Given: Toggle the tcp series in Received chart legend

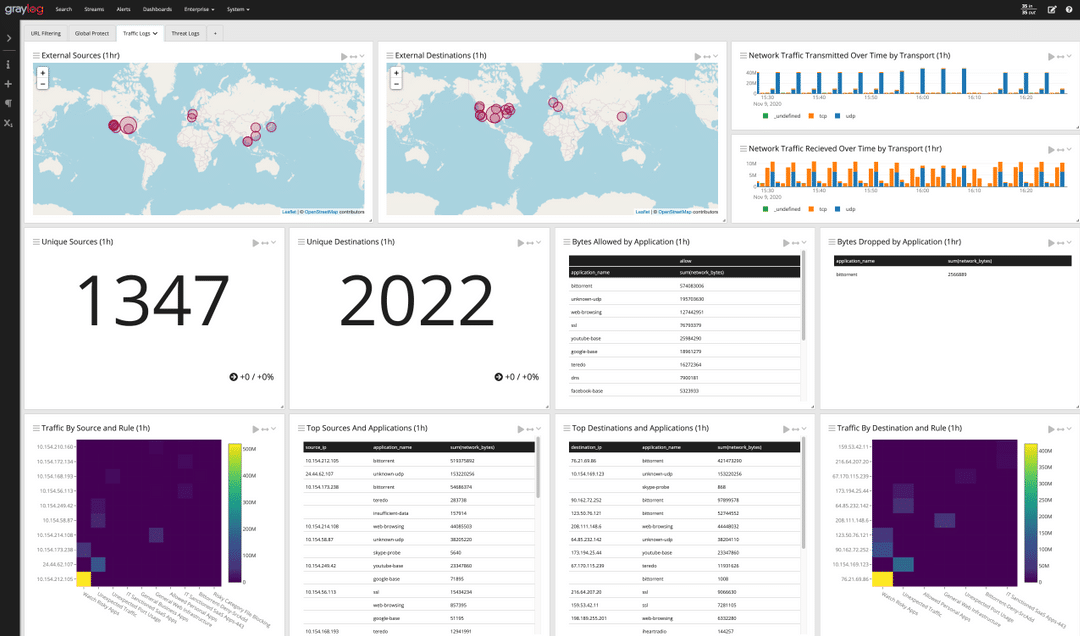Looking at the screenshot, I should [821, 208].
